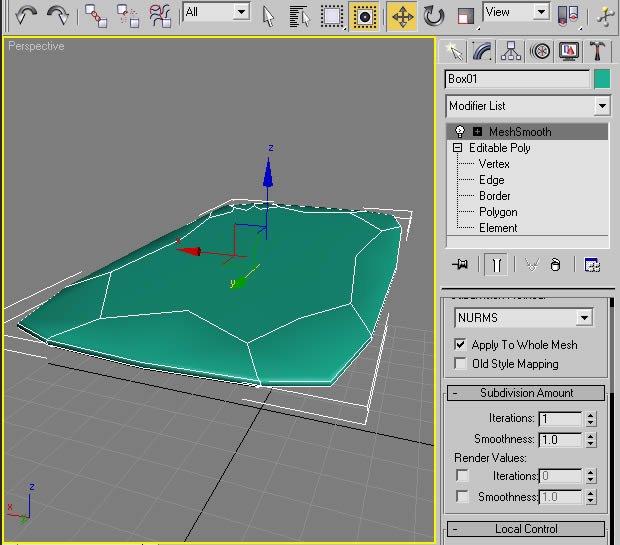This screenshot has height=545, width=620.
Task: Collapse the Subdivision Amount rollout
Action: 526,393
